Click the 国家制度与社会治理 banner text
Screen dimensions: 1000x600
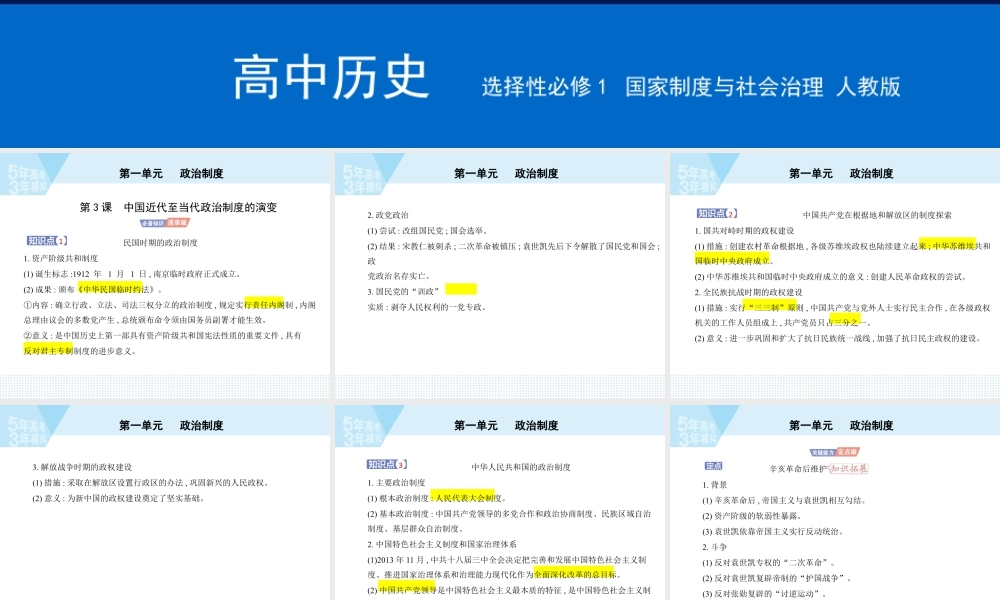click(724, 87)
